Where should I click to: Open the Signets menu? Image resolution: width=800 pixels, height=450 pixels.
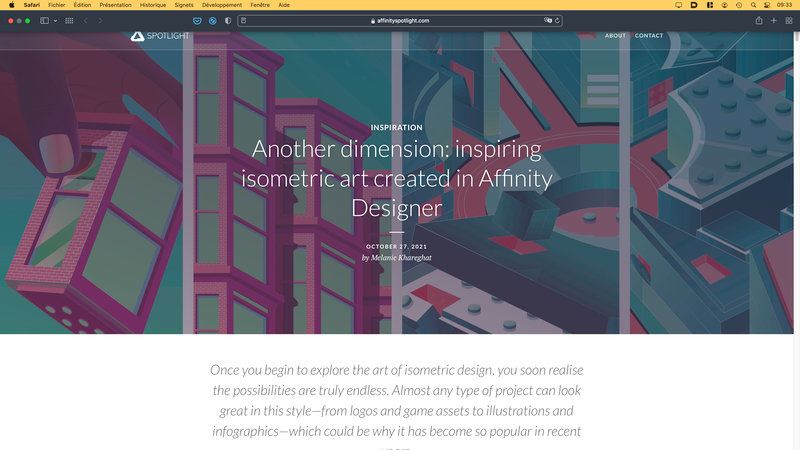click(184, 5)
